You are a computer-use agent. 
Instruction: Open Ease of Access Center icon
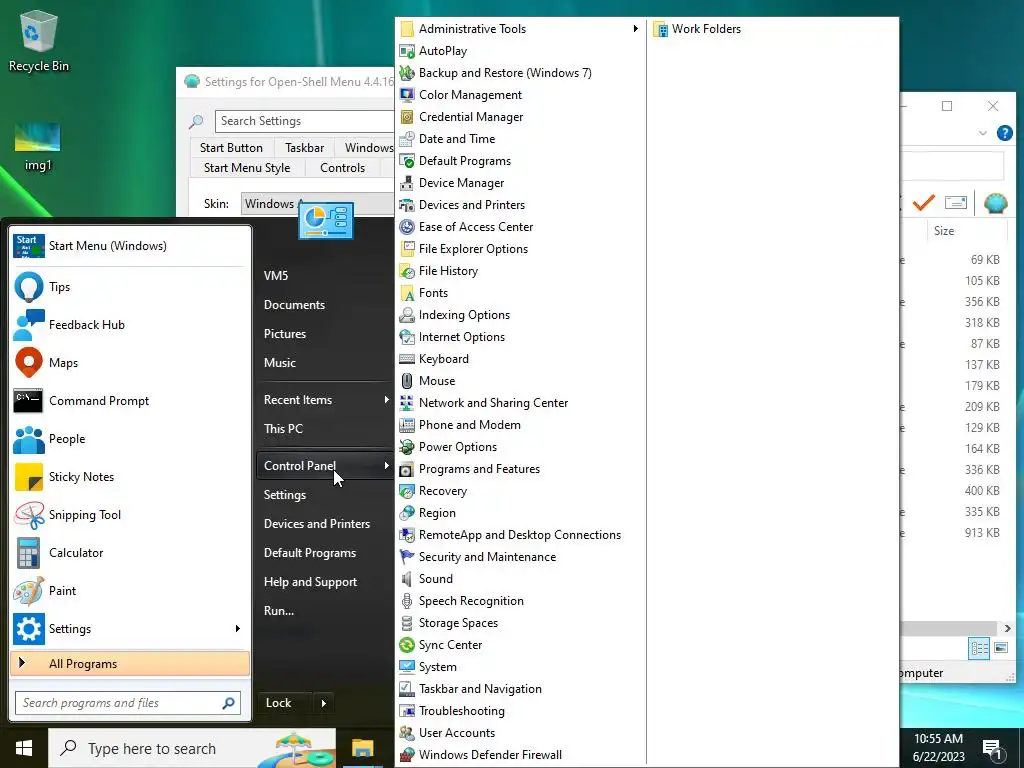click(x=407, y=227)
